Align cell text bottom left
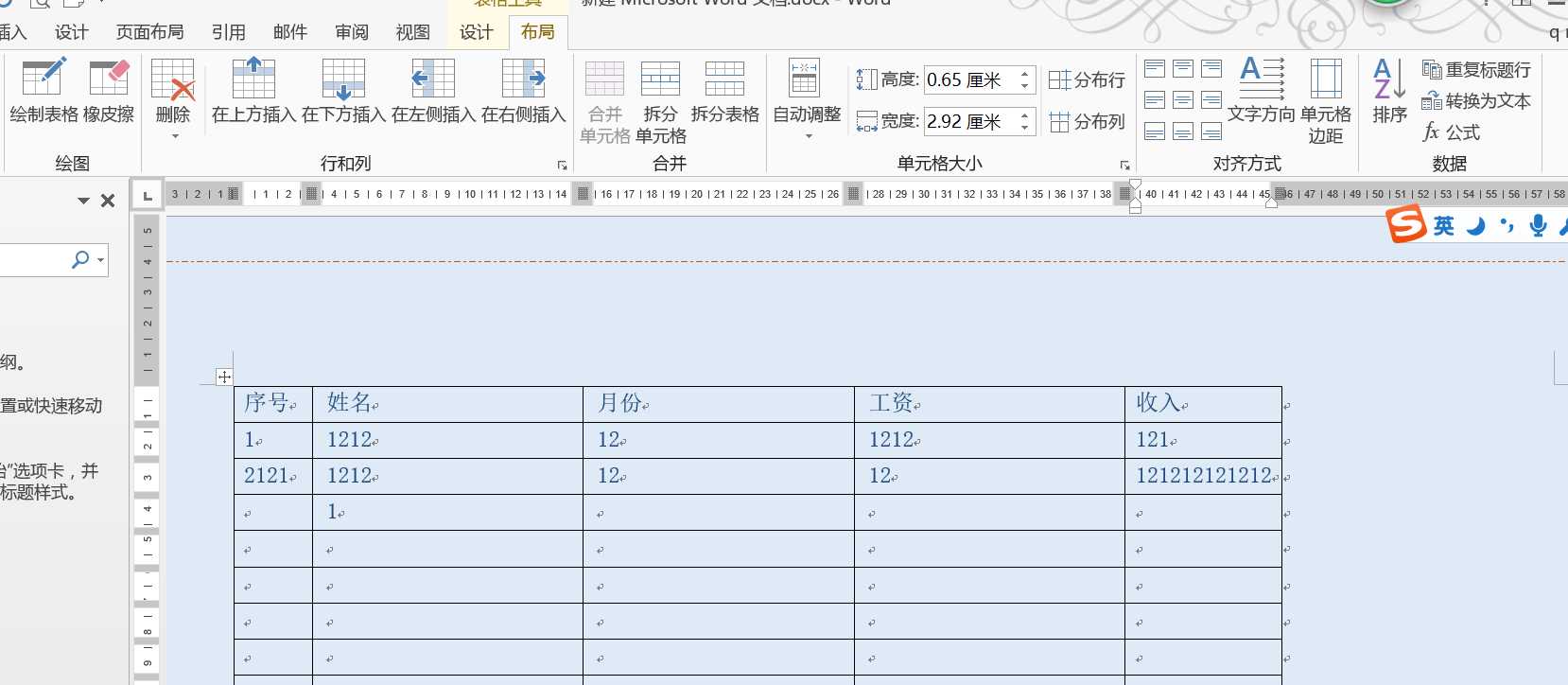The image size is (1568, 685). (x=1155, y=132)
